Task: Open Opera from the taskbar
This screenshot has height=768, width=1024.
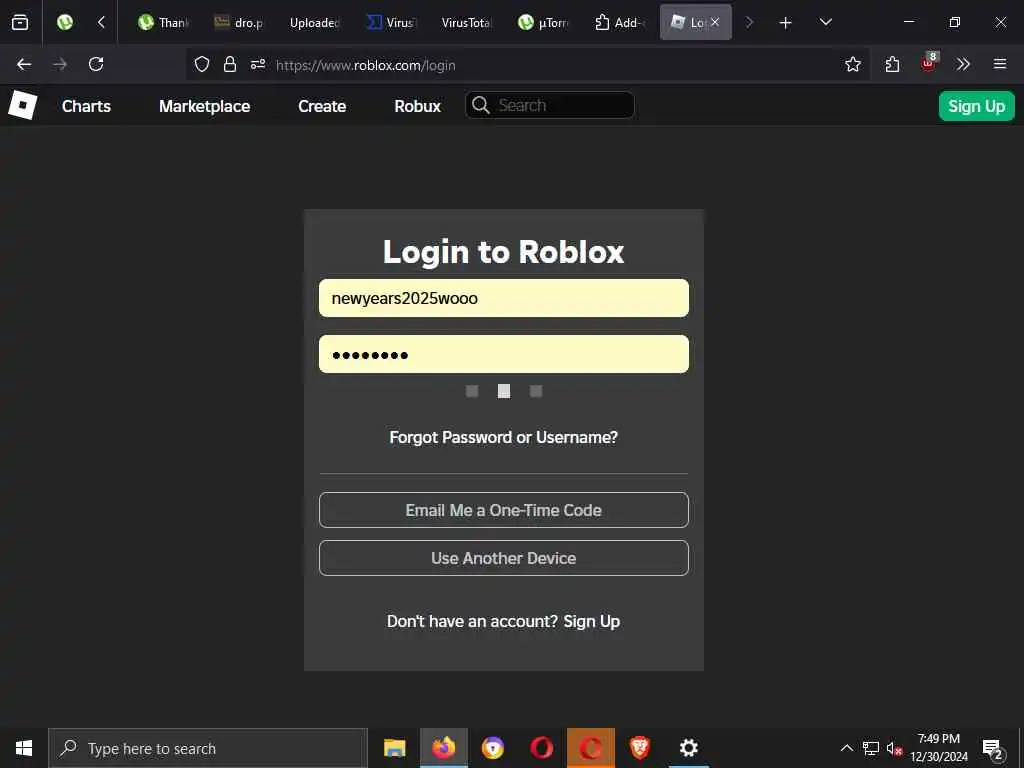Action: coord(542,748)
